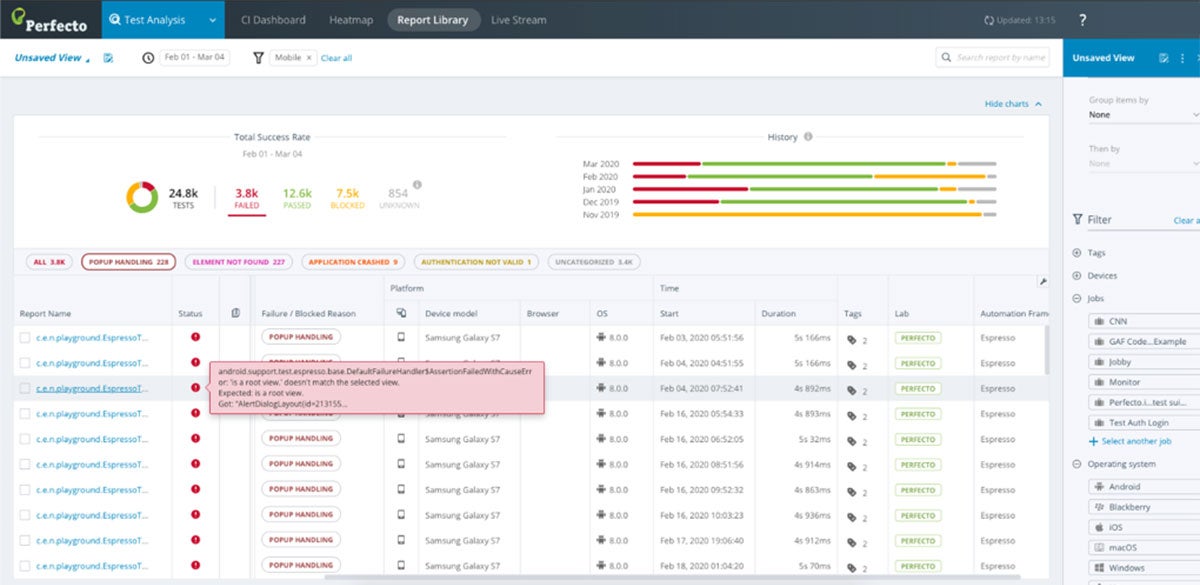Viewport: 1200px width, 585px height.
Task: Click the History info icon
Action: coord(808,137)
